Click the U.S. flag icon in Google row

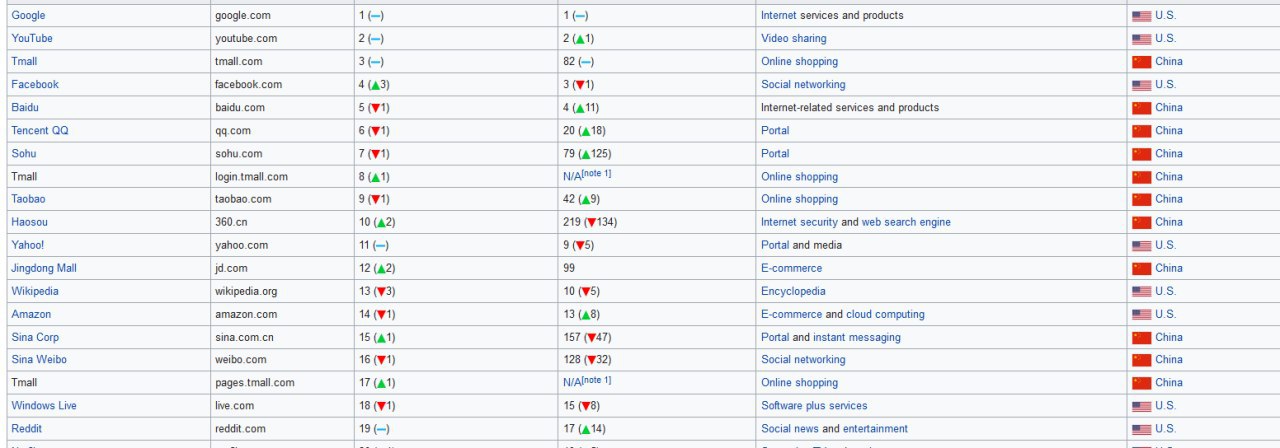point(1141,16)
